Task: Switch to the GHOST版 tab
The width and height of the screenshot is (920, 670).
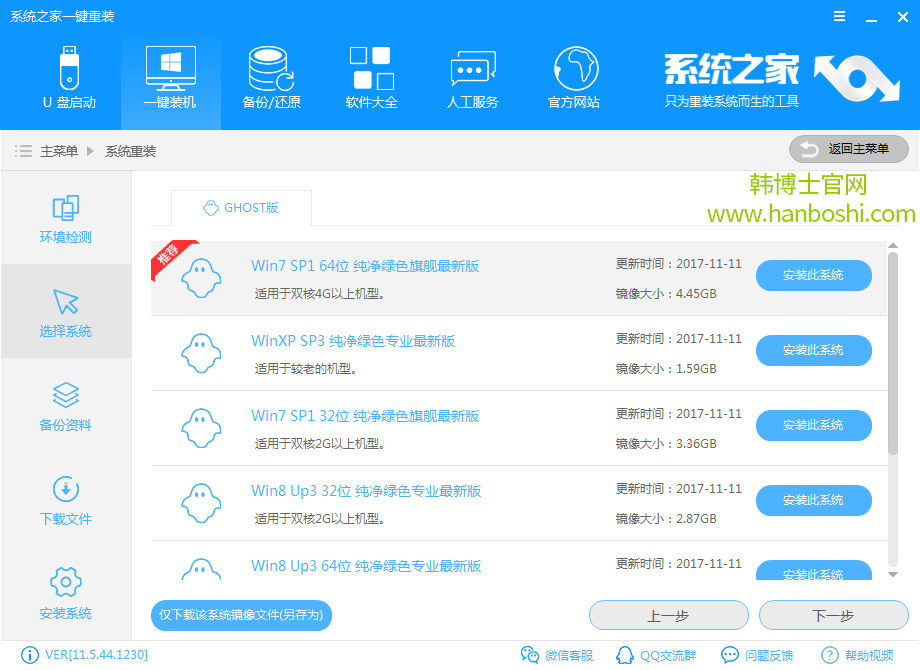Action: coord(241,207)
